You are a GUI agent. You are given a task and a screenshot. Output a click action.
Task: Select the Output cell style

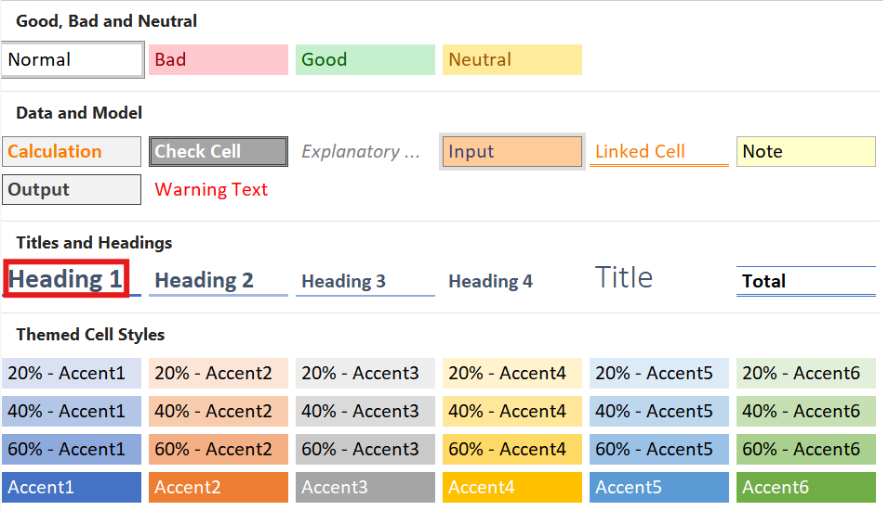[x=72, y=190]
